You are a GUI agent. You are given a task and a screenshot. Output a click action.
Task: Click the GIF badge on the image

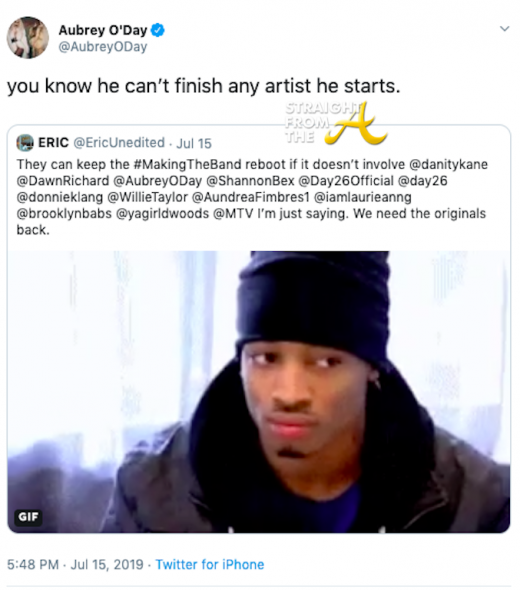pyautogui.click(x=29, y=517)
